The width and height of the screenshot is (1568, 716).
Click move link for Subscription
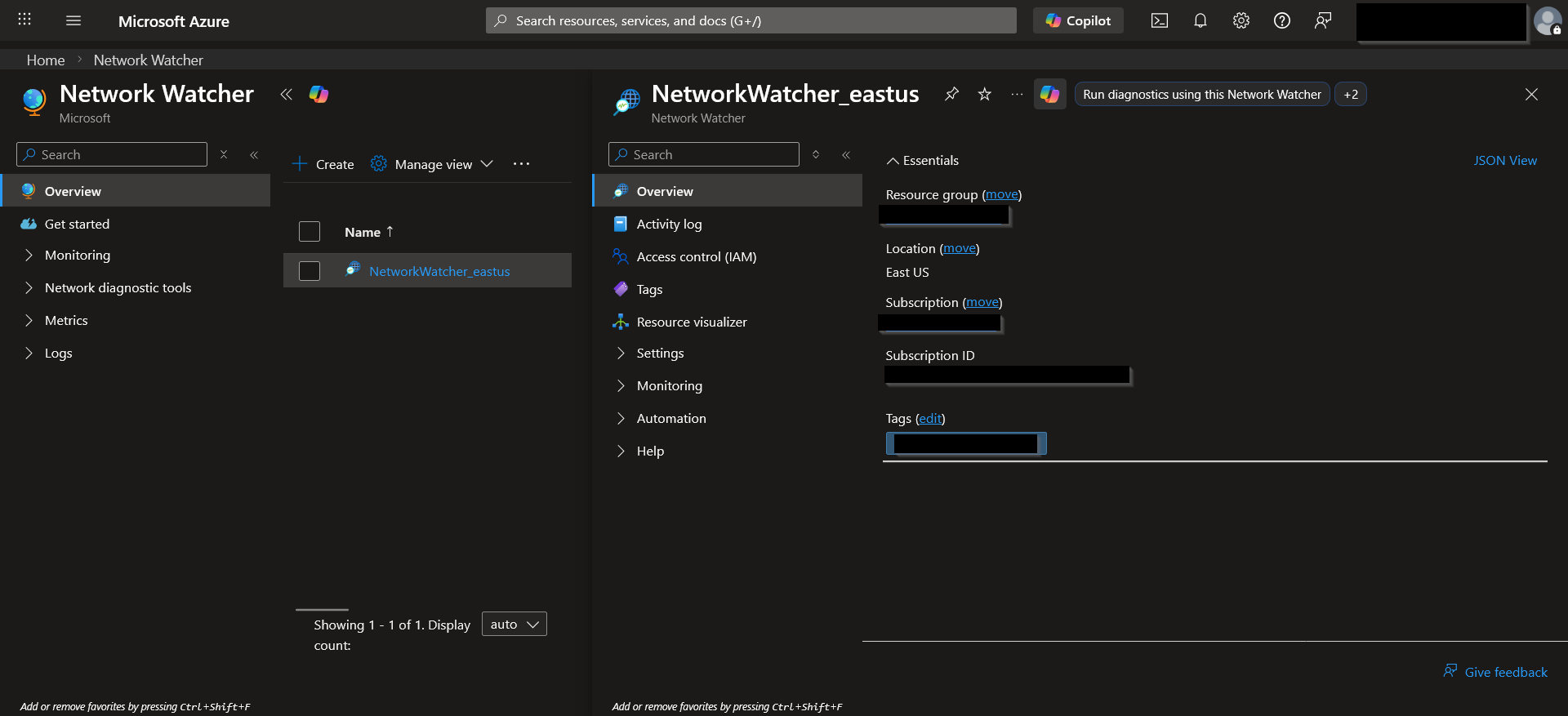coord(982,302)
